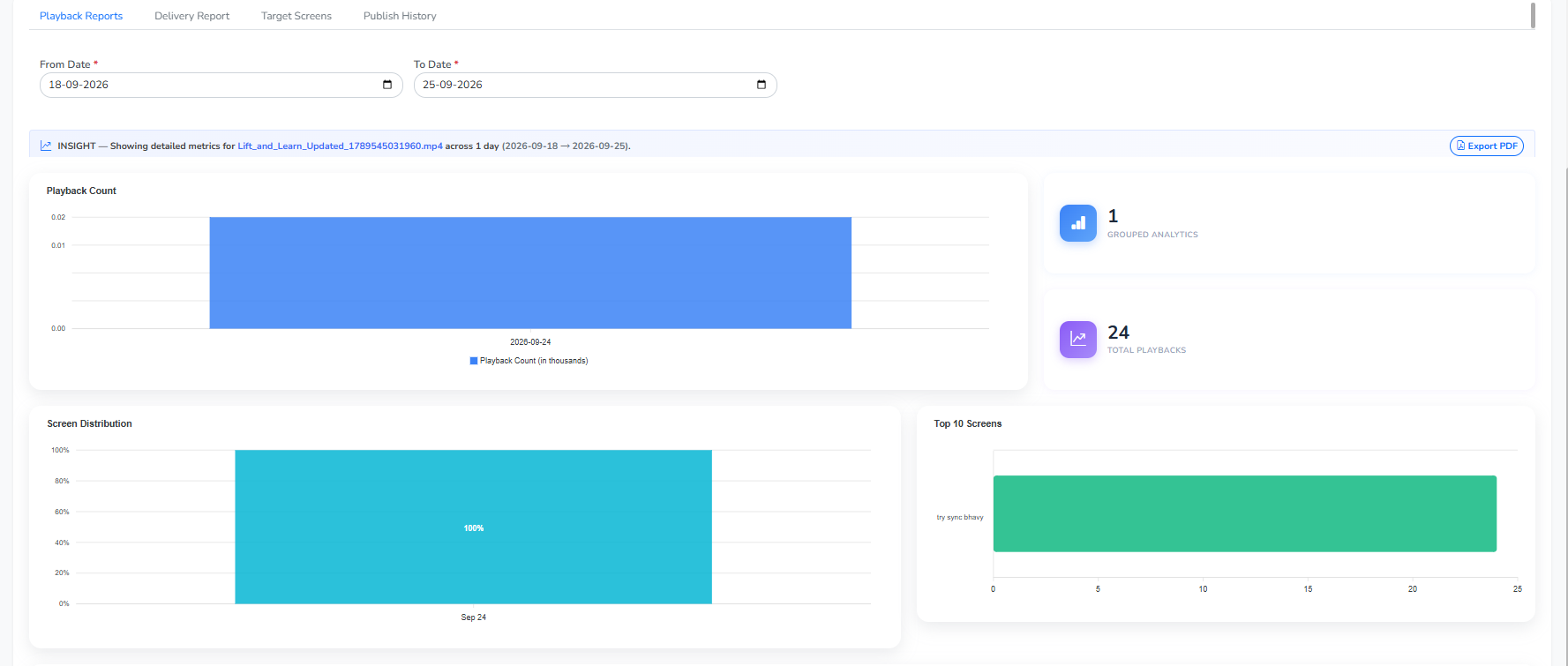Click the Insight line-chart icon
The width and height of the screenshot is (1568, 666).
pyautogui.click(x=46, y=146)
